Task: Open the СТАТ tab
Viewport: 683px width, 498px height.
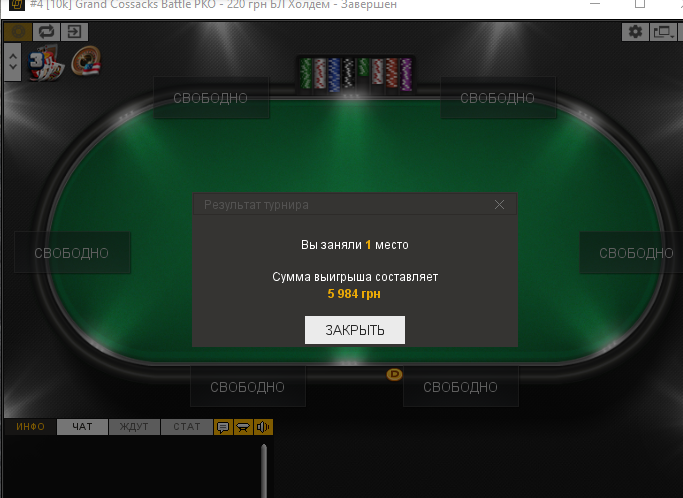Action: click(187, 427)
